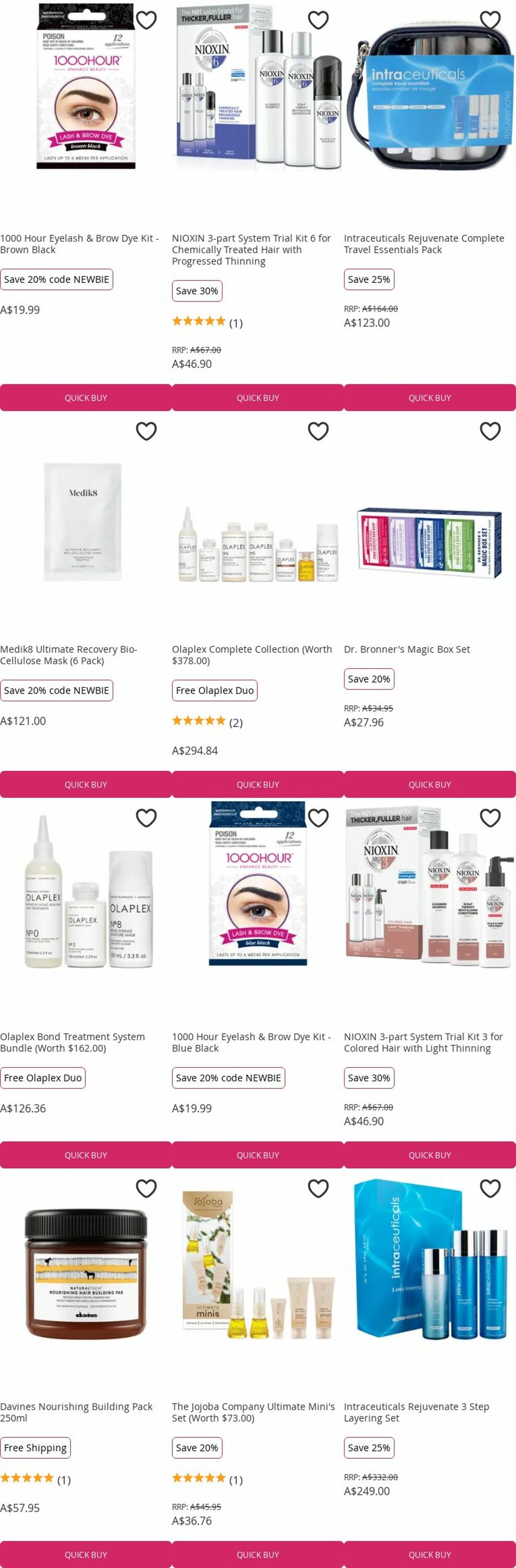Select the Free Olaplex Duo offer badge under Bond Treatment

(x=43, y=1077)
